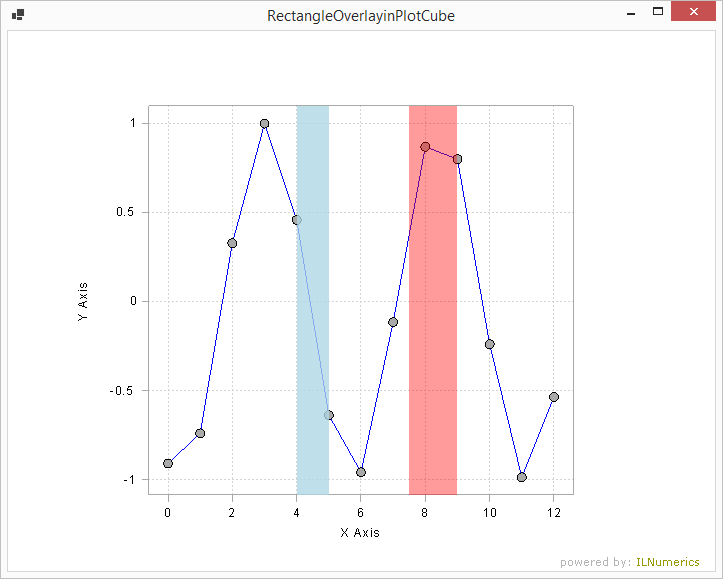Image resolution: width=723 pixels, height=579 pixels.
Task: Click the y-axis tick label '-0.5'
Action: pos(123,390)
